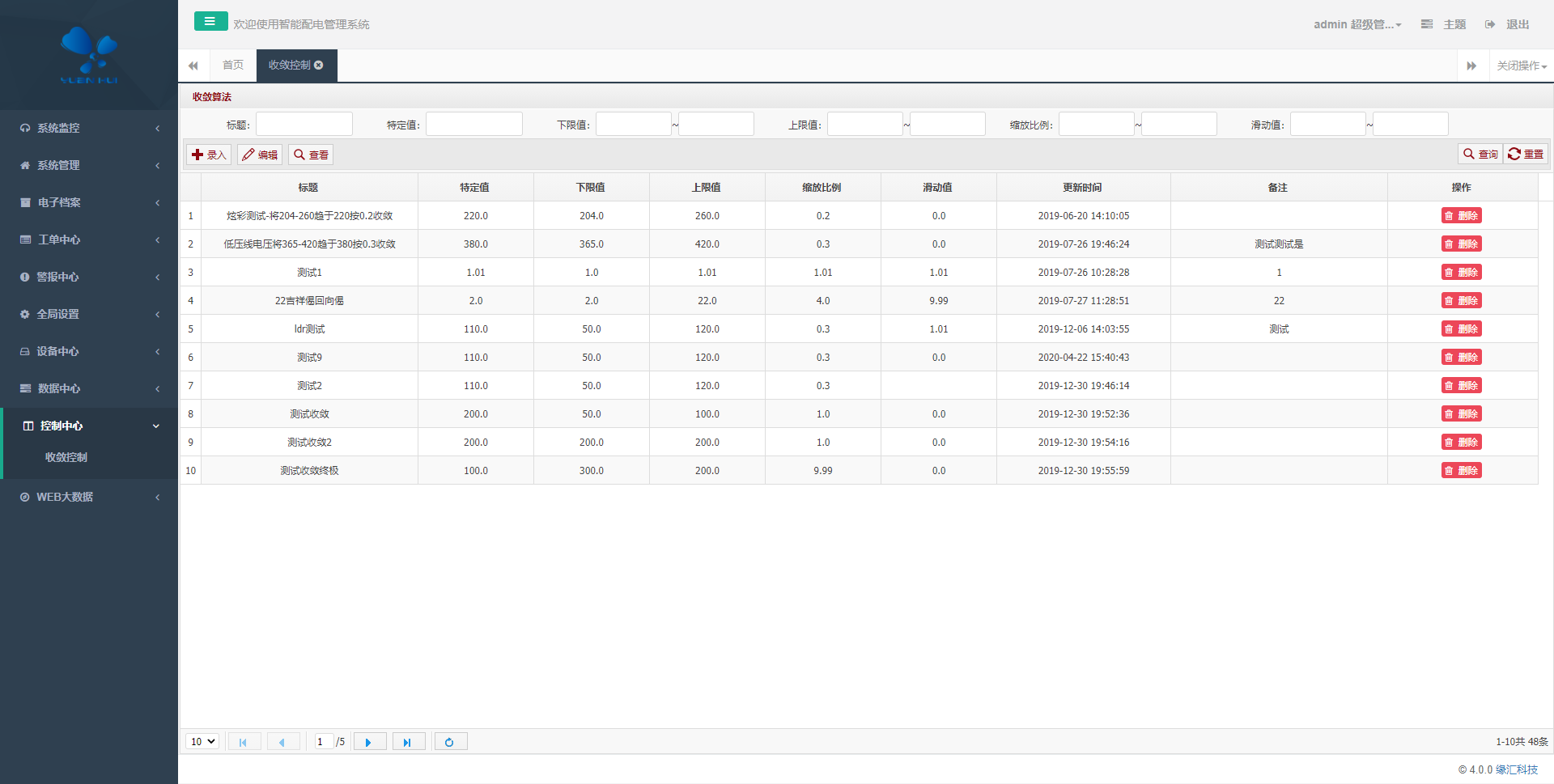The height and width of the screenshot is (784, 1554).
Task: Select 收敛控制 in the sidebar submenu
Action: [66, 457]
